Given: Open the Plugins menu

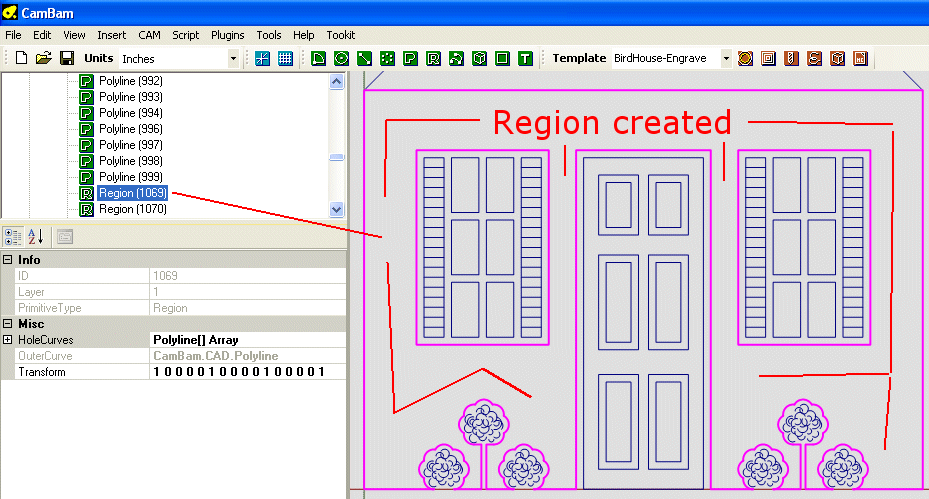Looking at the screenshot, I should 227,35.
